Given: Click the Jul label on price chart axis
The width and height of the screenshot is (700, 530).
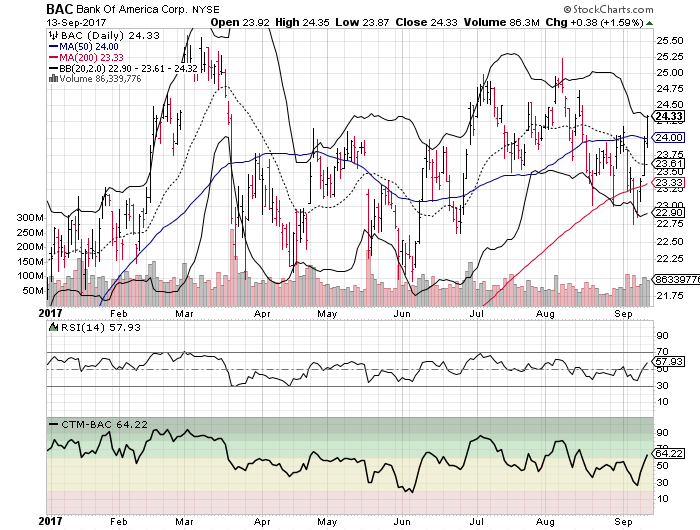Looking at the screenshot, I should pos(477,314).
